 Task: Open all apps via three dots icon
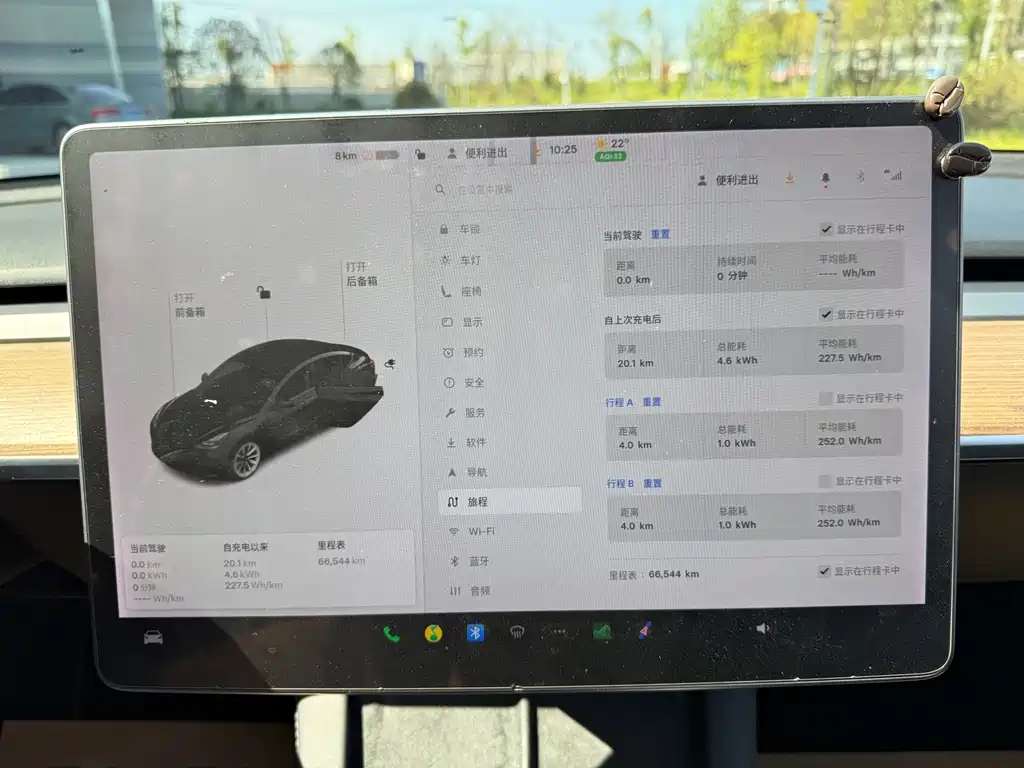(560, 632)
